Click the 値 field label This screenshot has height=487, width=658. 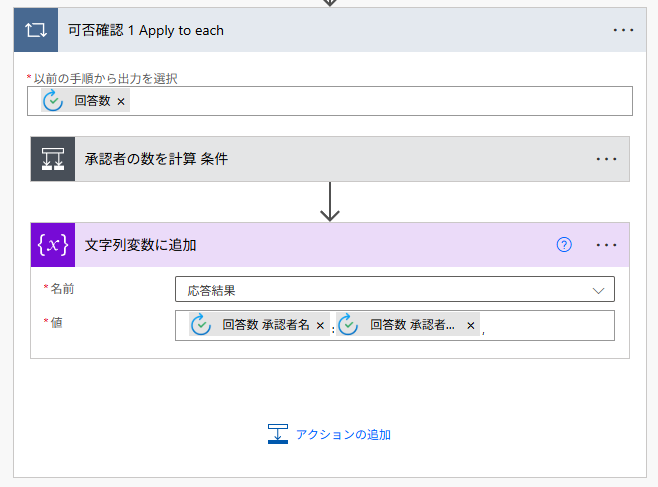(56, 323)
